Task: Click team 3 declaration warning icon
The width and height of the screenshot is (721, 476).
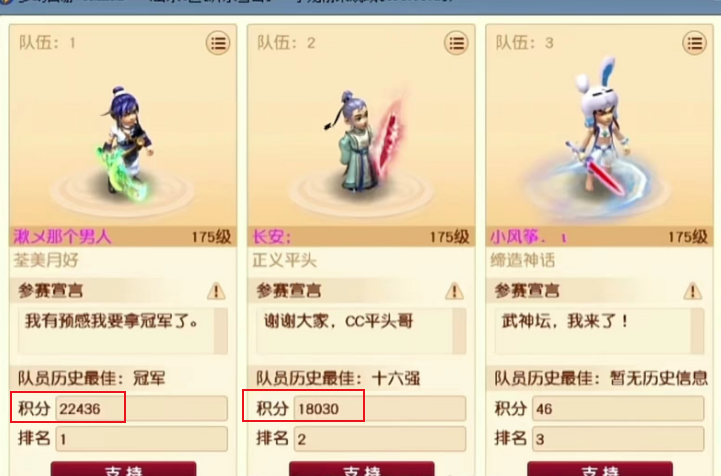Action: tap(692, 291)
